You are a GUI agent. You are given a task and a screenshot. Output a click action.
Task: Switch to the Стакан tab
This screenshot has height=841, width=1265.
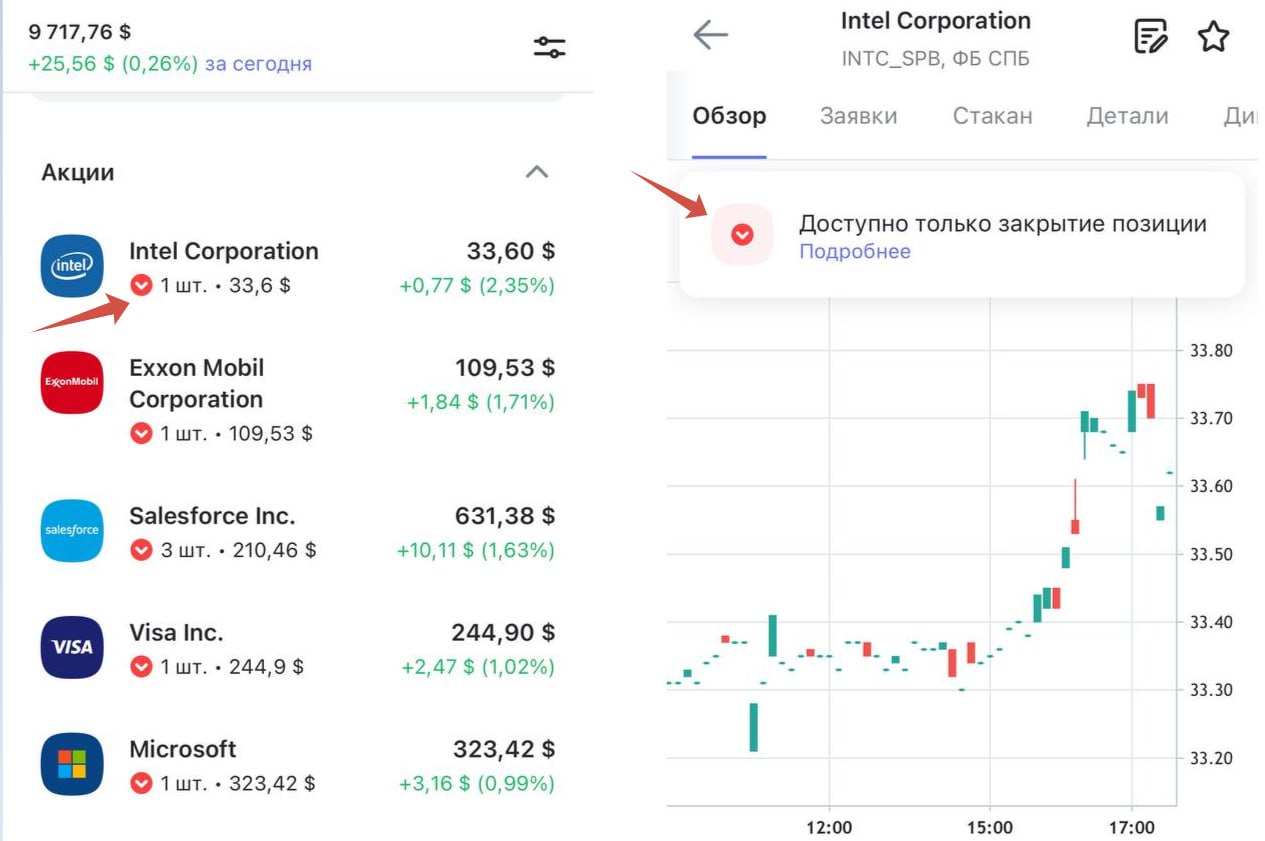click(992, 116)
